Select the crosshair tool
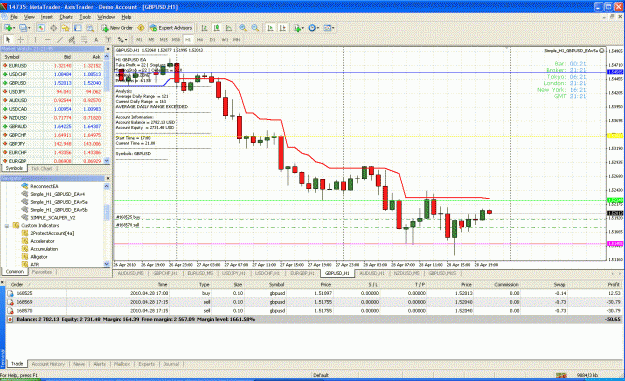625x381 pixels. [x=21, y=39]
